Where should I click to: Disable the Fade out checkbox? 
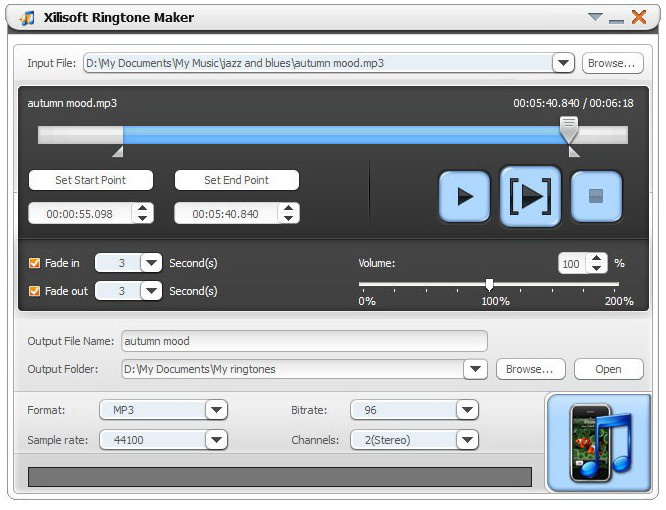pos(34,291)
